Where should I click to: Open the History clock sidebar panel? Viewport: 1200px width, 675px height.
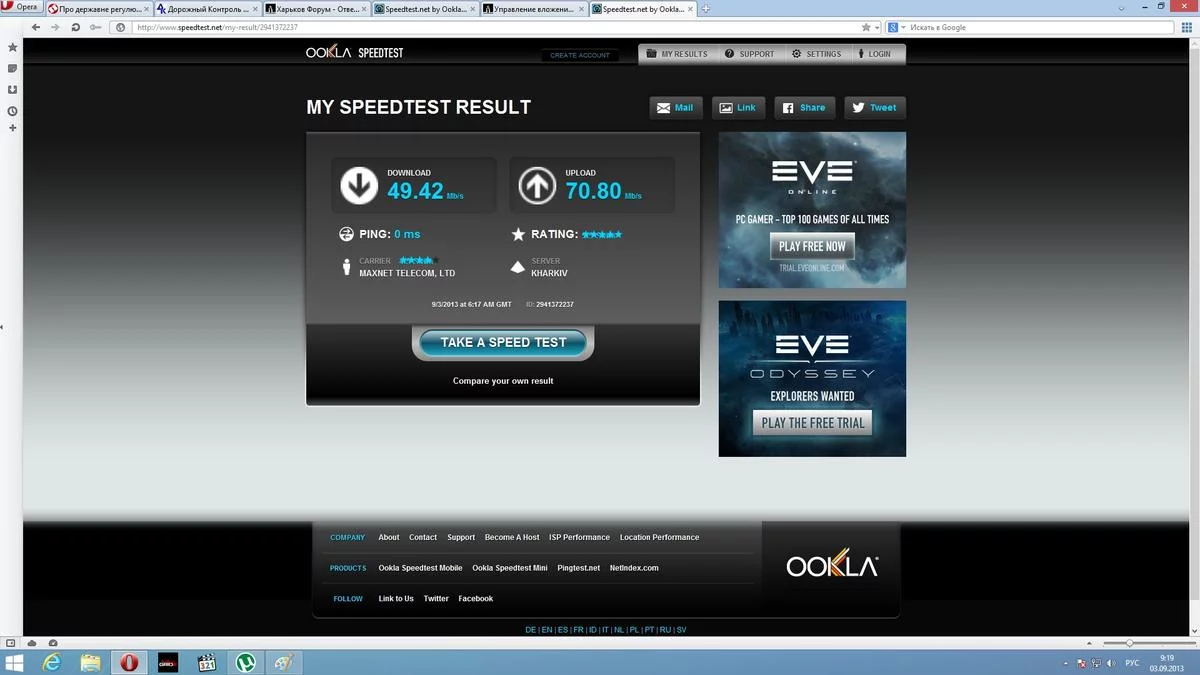pyautogui.click(x=12, y=111)
